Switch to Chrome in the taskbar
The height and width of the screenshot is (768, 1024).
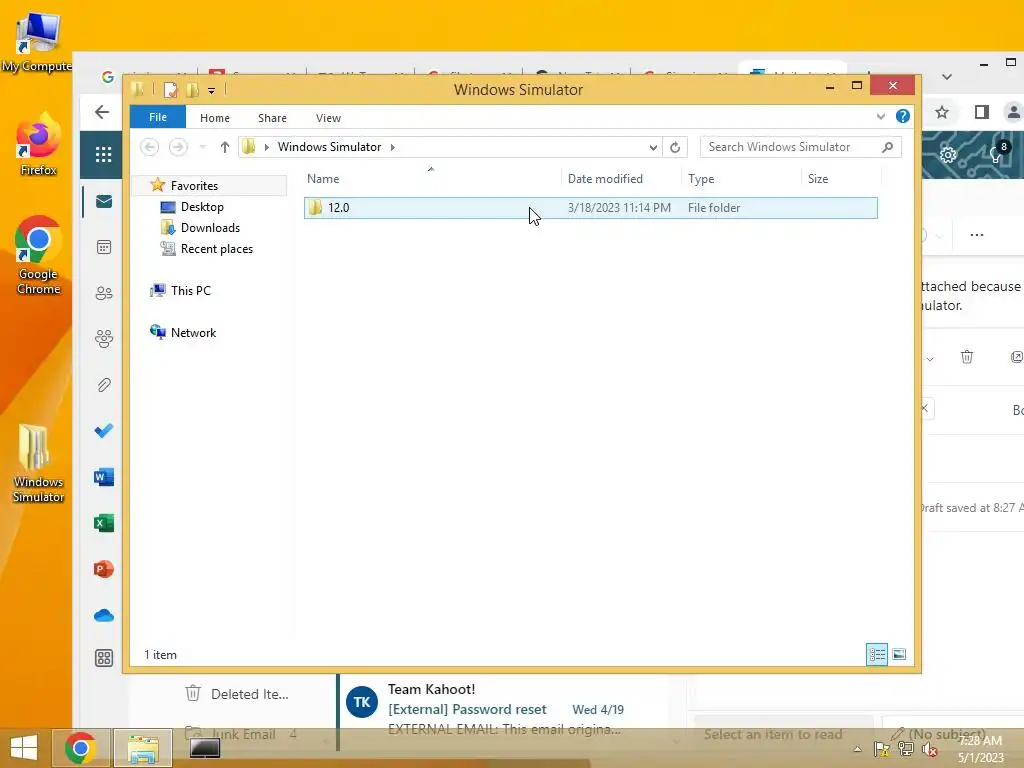pos(80,748)
